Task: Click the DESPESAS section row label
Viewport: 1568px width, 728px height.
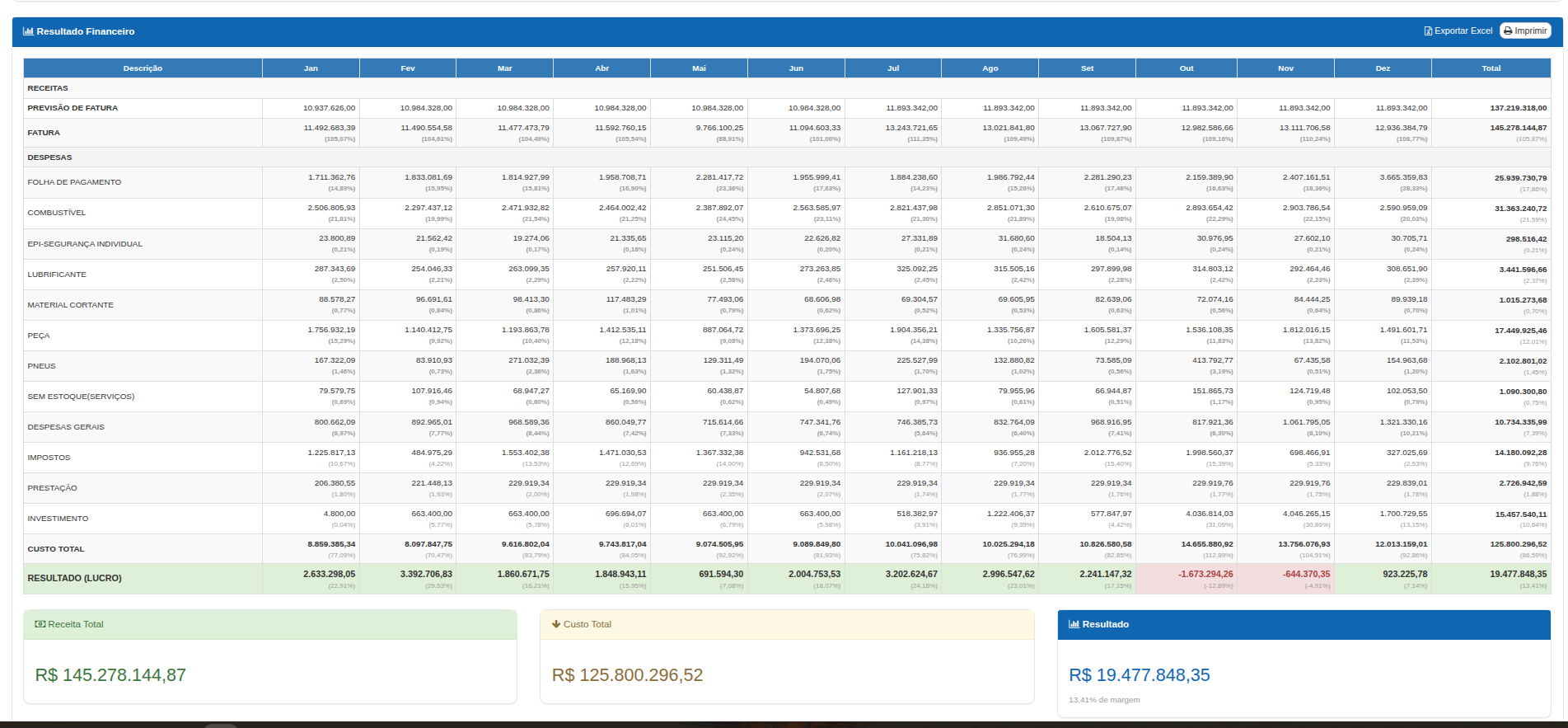Action: coord(49,157)
